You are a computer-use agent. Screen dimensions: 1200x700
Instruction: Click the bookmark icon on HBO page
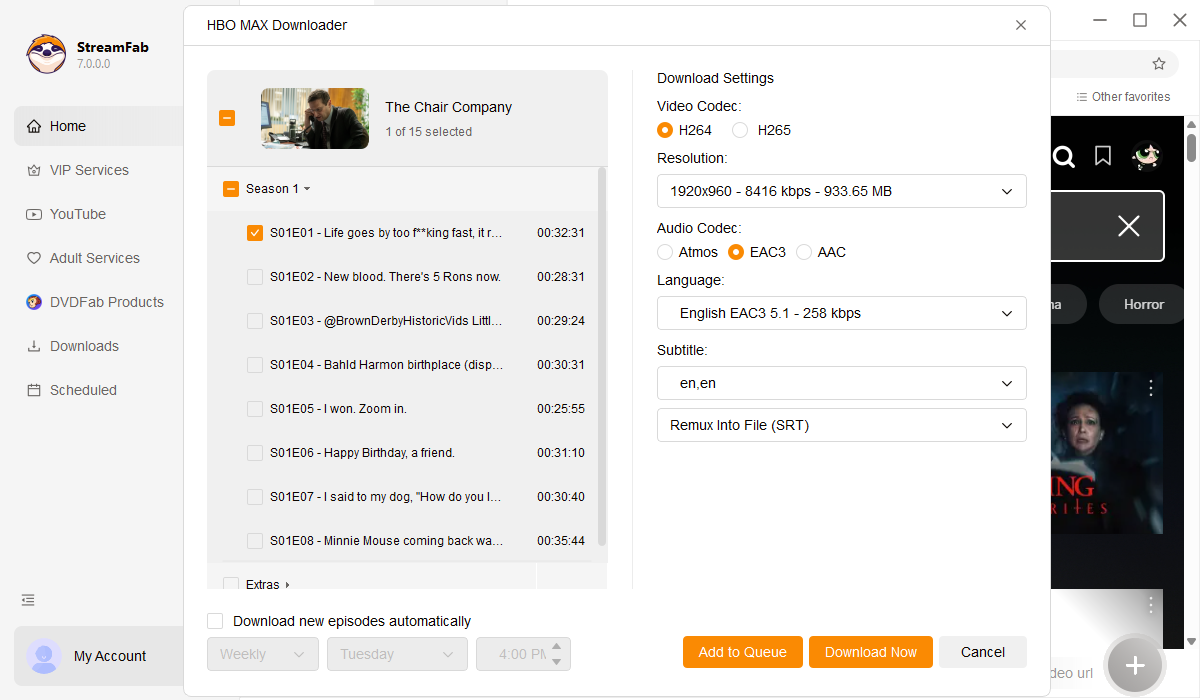[x=1103, y=156]
